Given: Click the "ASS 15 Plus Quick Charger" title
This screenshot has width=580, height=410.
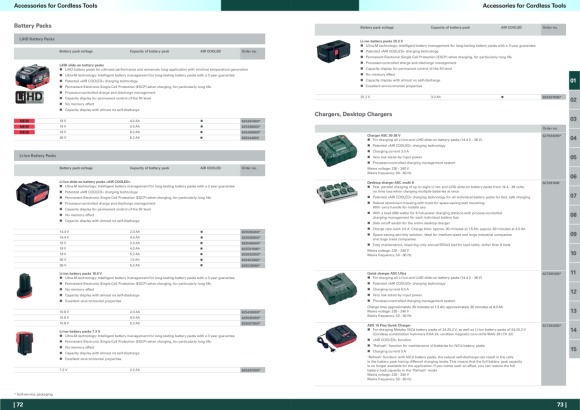Looking at the screenshot, I should [x=389, y=325].
